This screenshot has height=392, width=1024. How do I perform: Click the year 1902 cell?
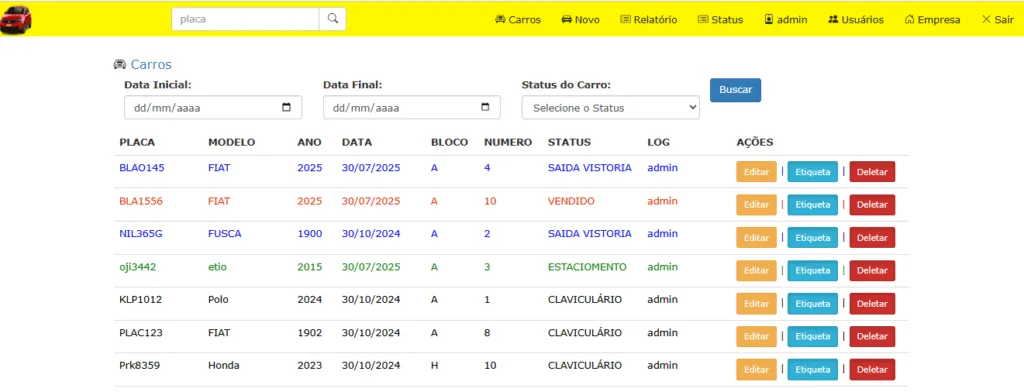[x=310, y=333]
